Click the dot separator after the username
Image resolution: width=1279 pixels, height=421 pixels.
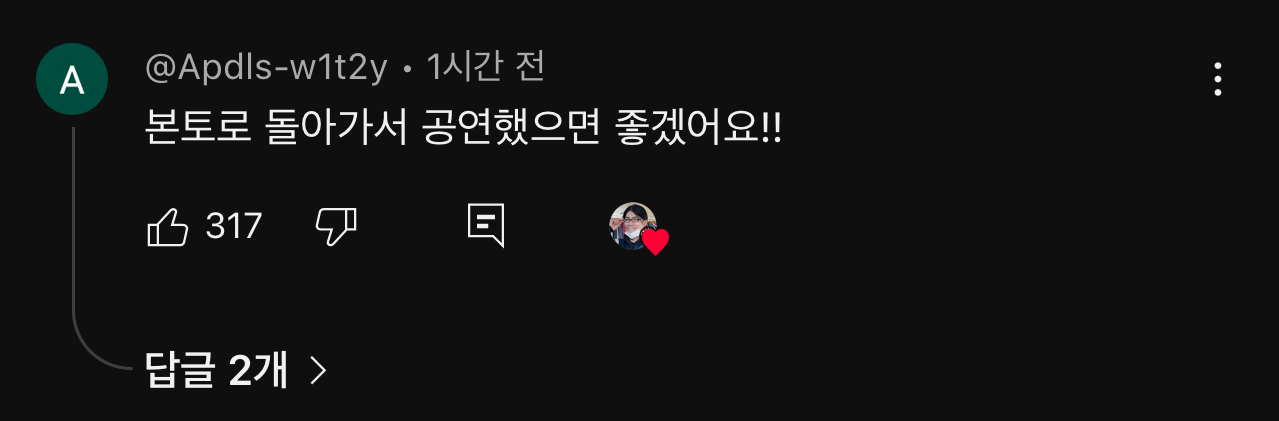[408, 70]
